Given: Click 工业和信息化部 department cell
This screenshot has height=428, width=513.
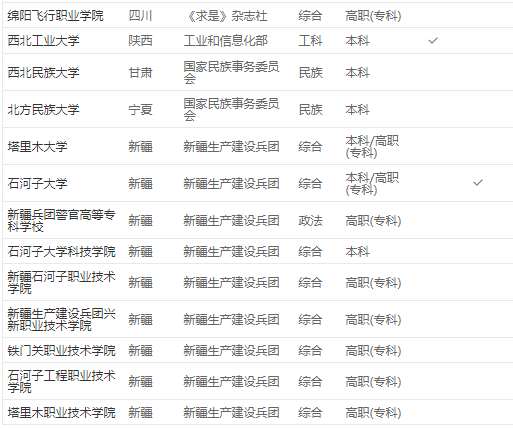Looking at the screenshot, I should coord(226,41).
